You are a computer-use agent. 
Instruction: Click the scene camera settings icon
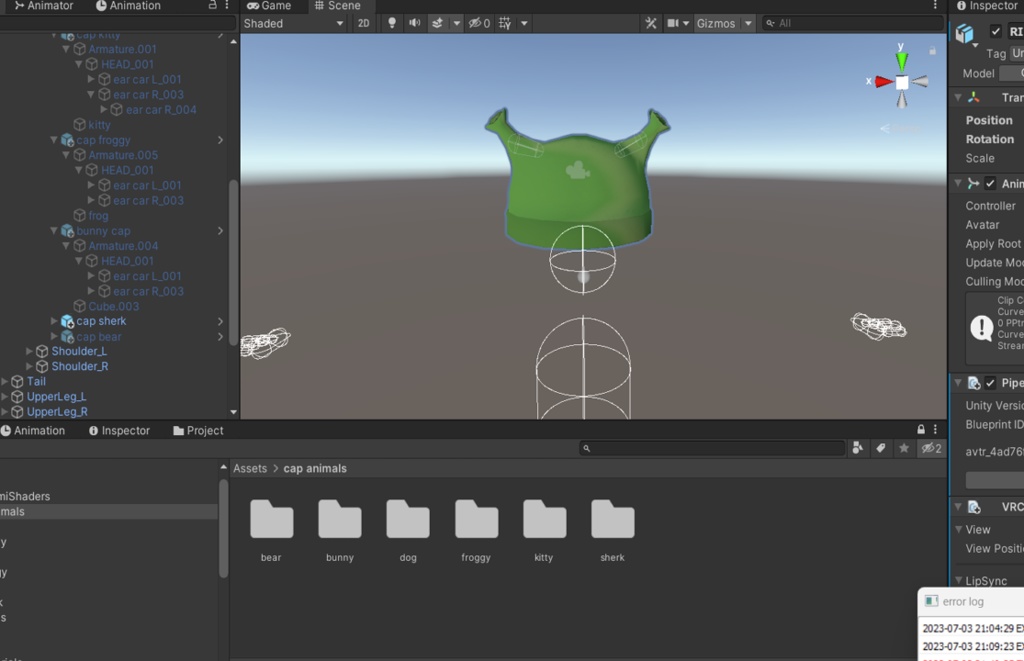click(x=673, y=23)
